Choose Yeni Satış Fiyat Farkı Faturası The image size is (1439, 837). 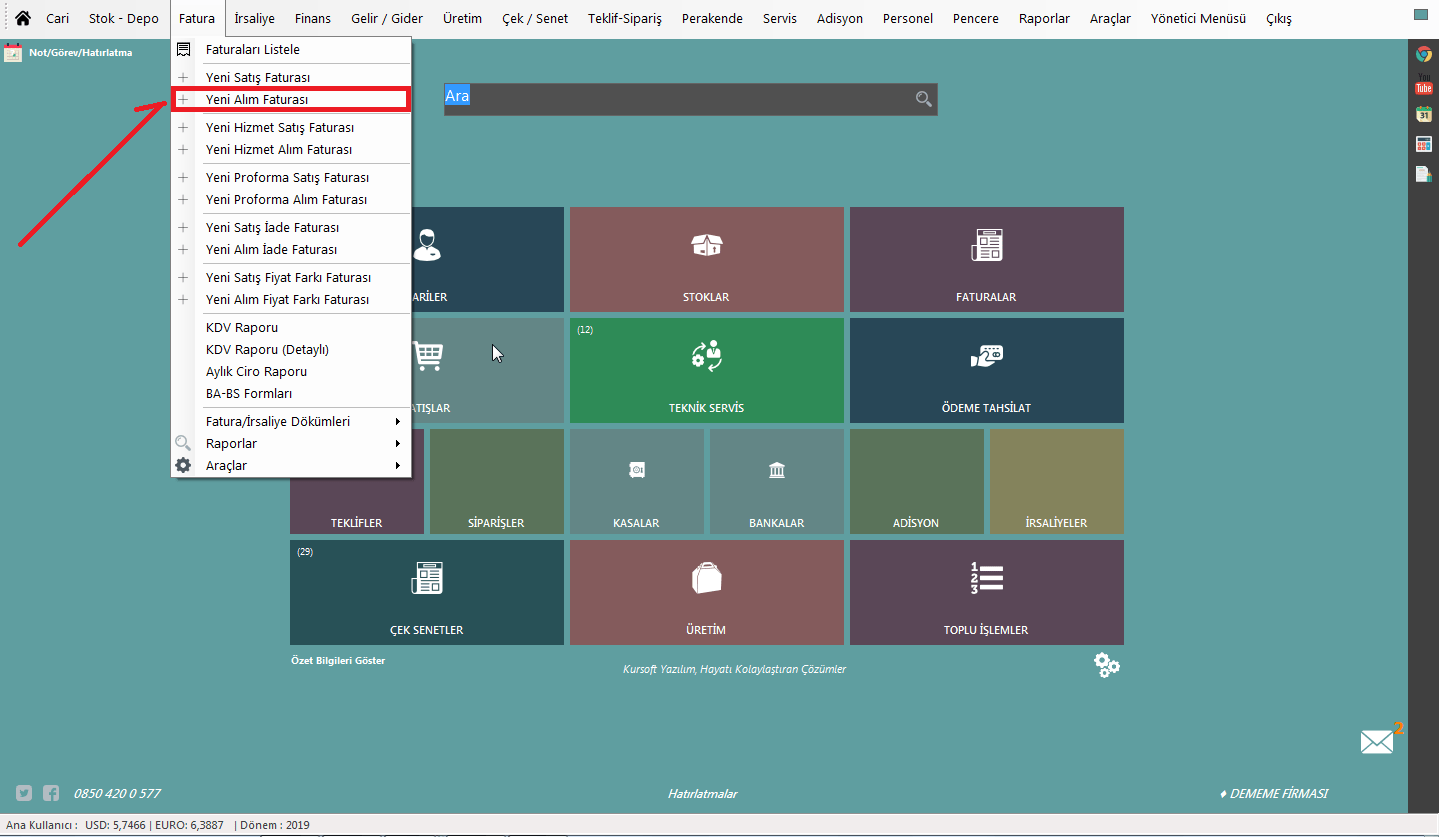291,277
